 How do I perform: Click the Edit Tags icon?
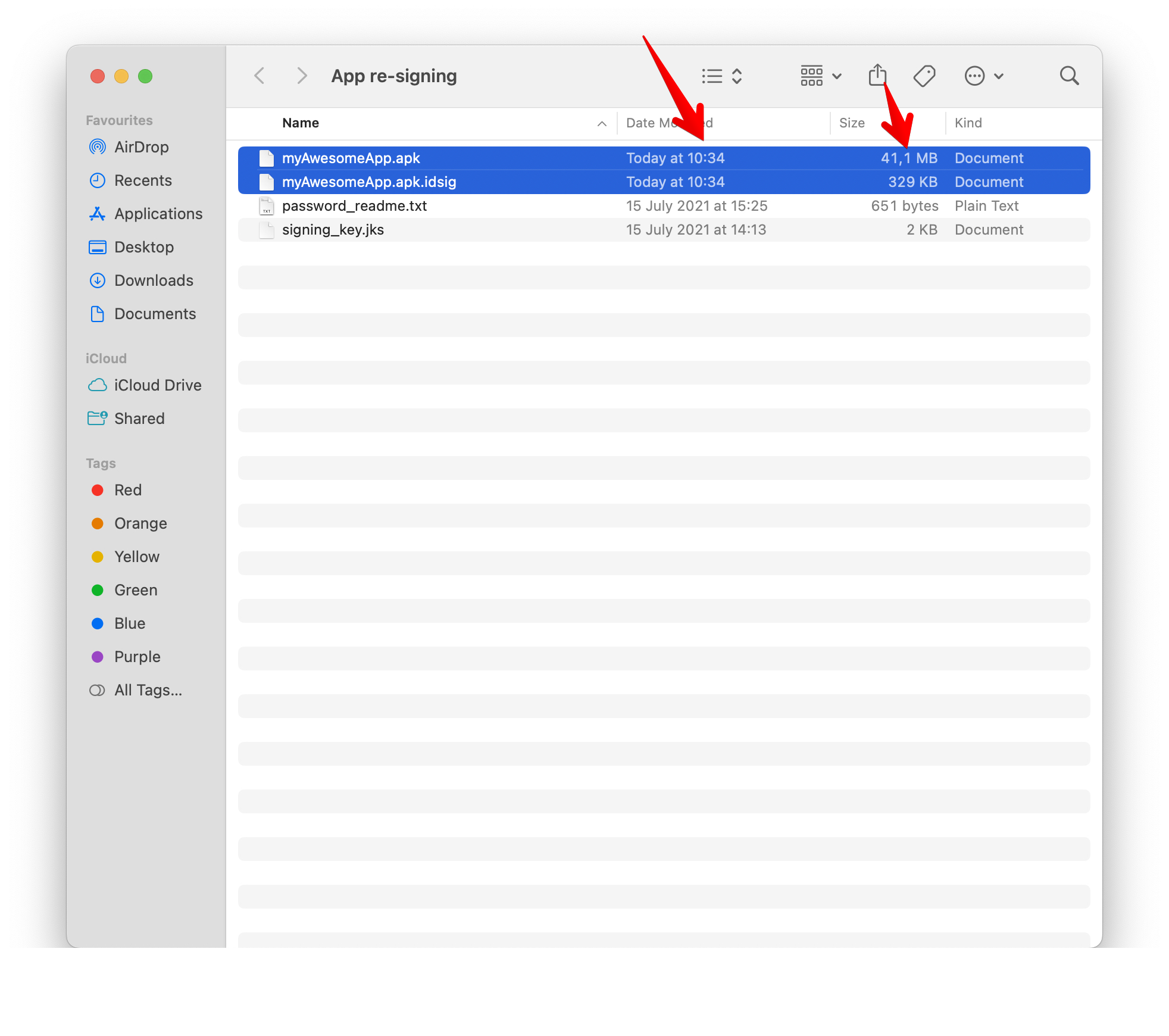point(924,76)
